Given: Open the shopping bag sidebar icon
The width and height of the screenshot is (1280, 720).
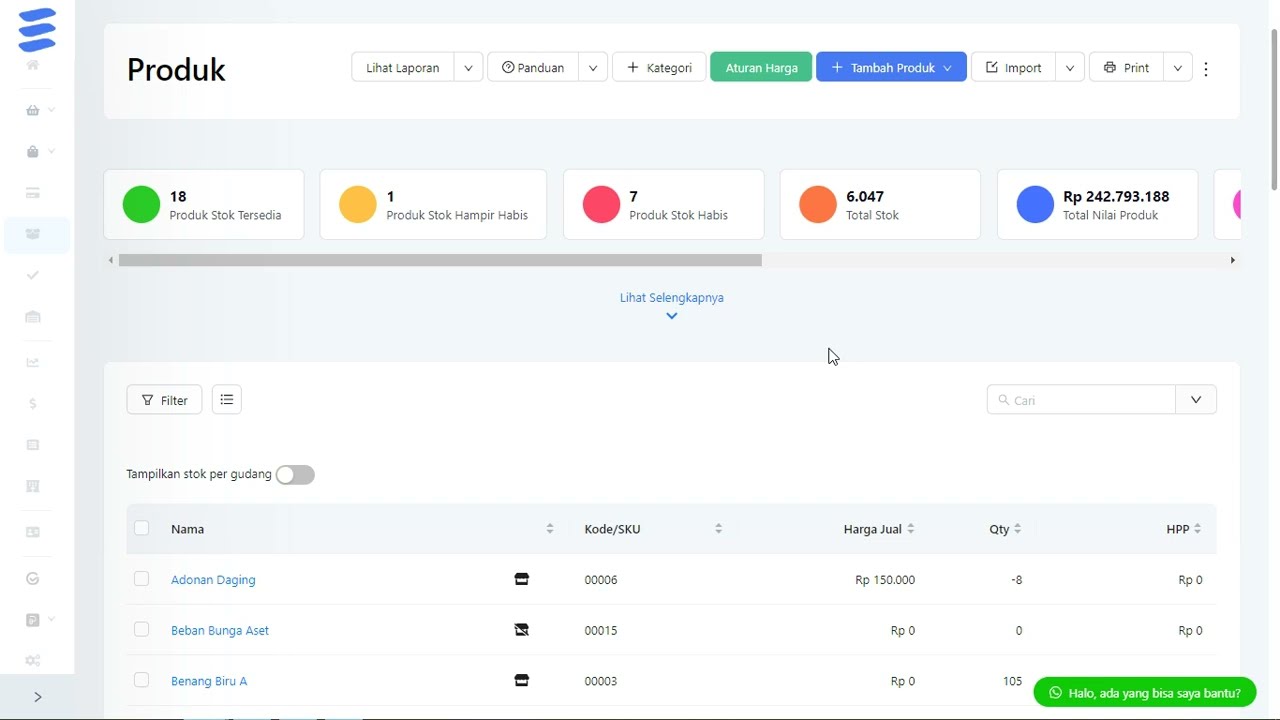Looking at the screenshot, I should 33,152.
